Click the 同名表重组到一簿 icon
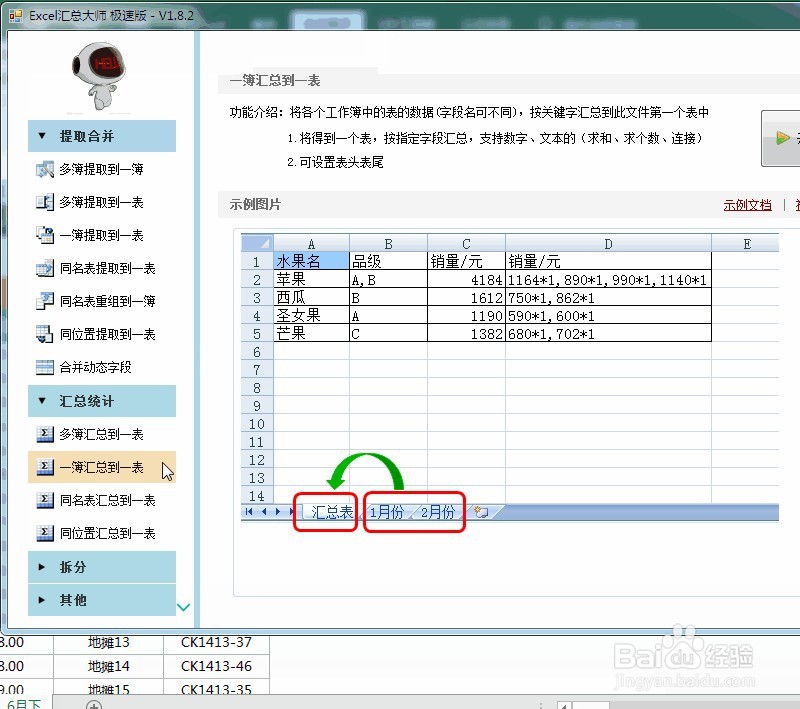 [x=45, y=301]
